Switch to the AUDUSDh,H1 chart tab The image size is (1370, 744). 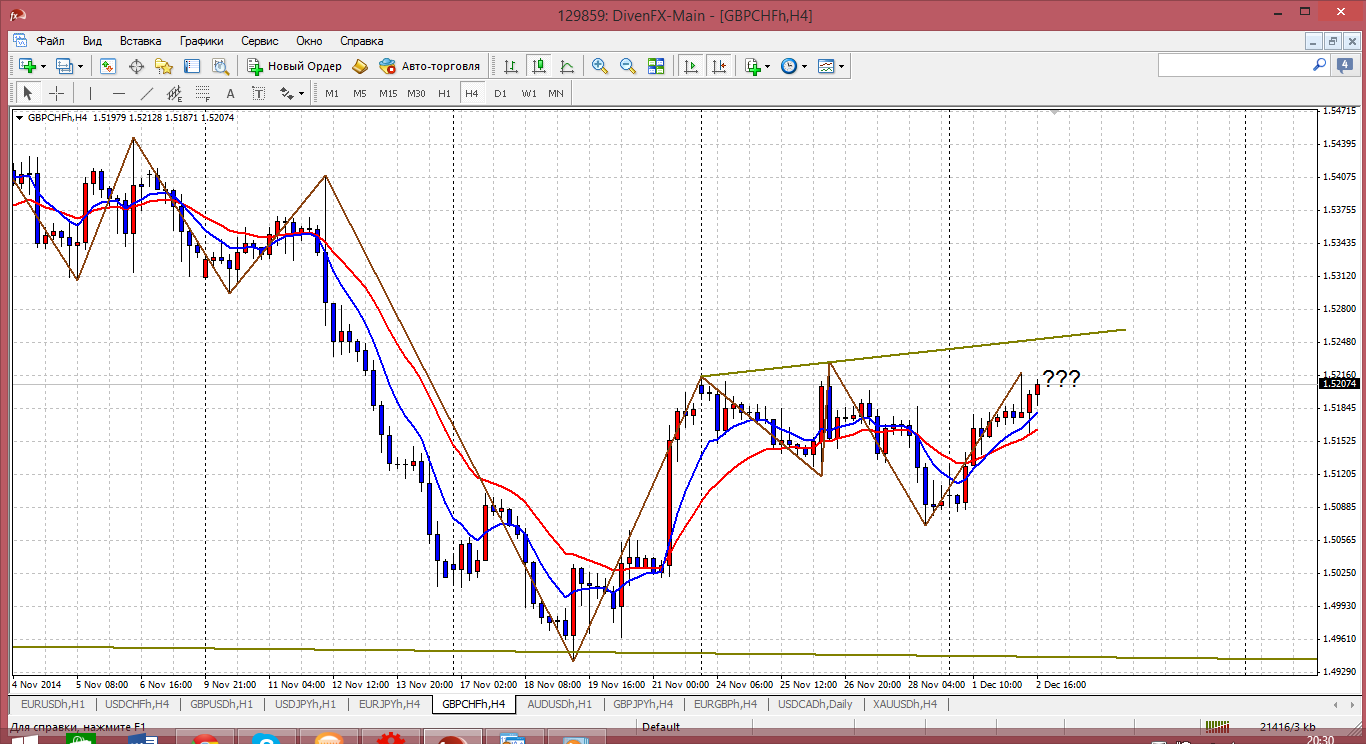tap(559, 704)
